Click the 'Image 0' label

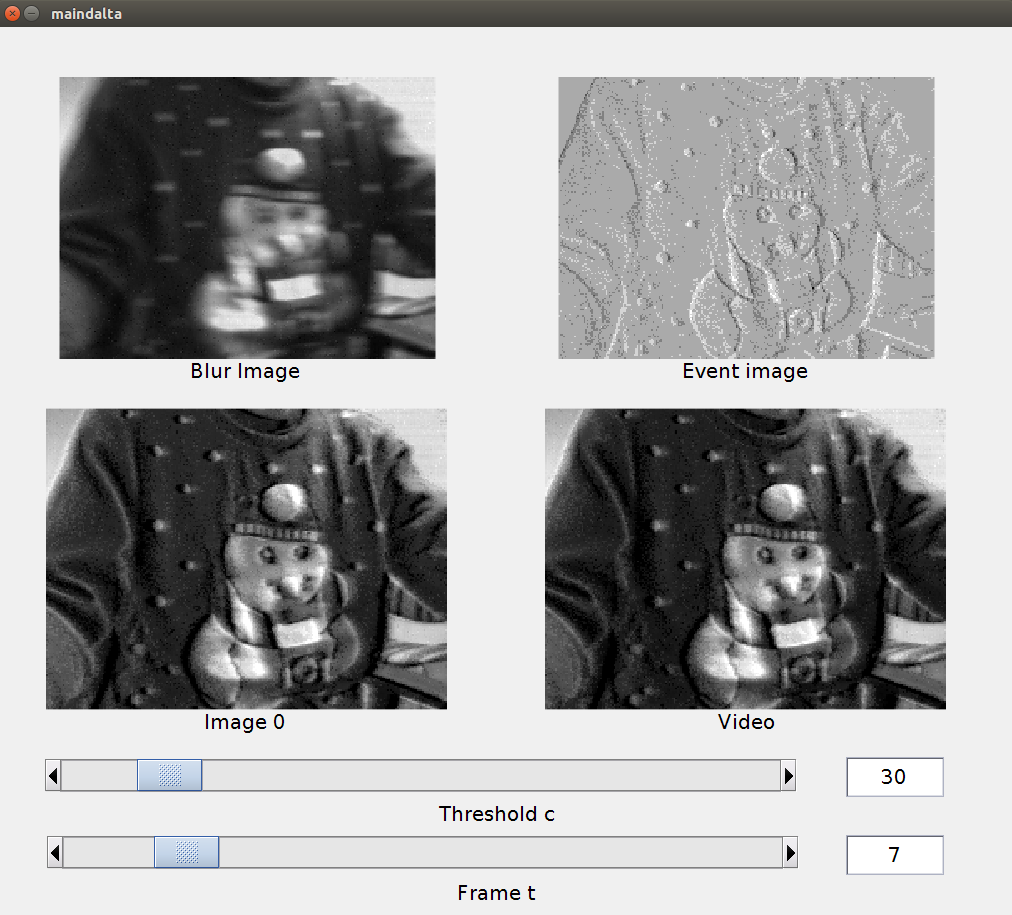coord(245,722)
